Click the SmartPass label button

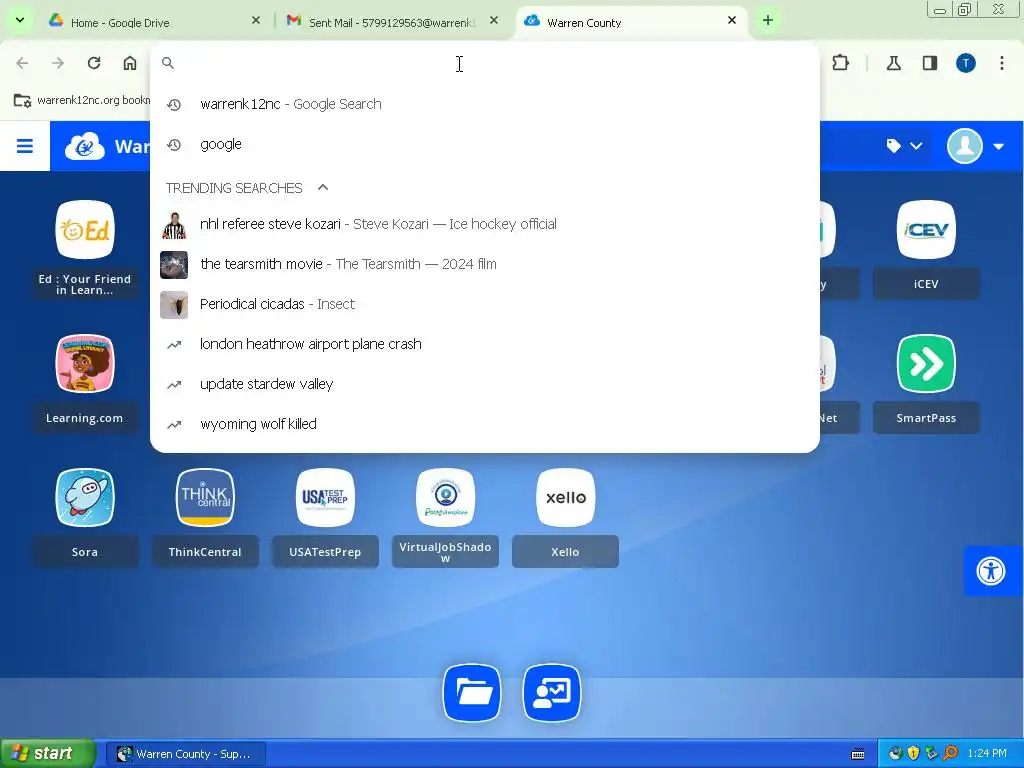point(926,418)
